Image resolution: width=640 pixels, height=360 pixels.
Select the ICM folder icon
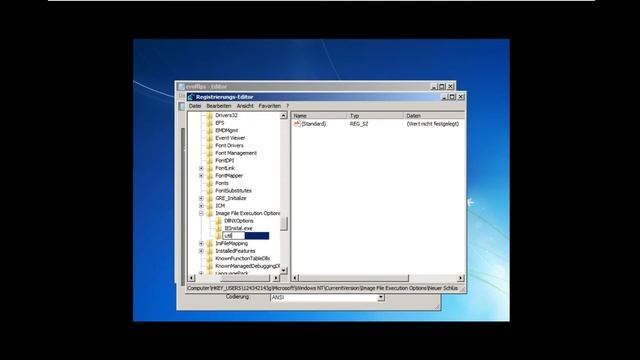209,206
